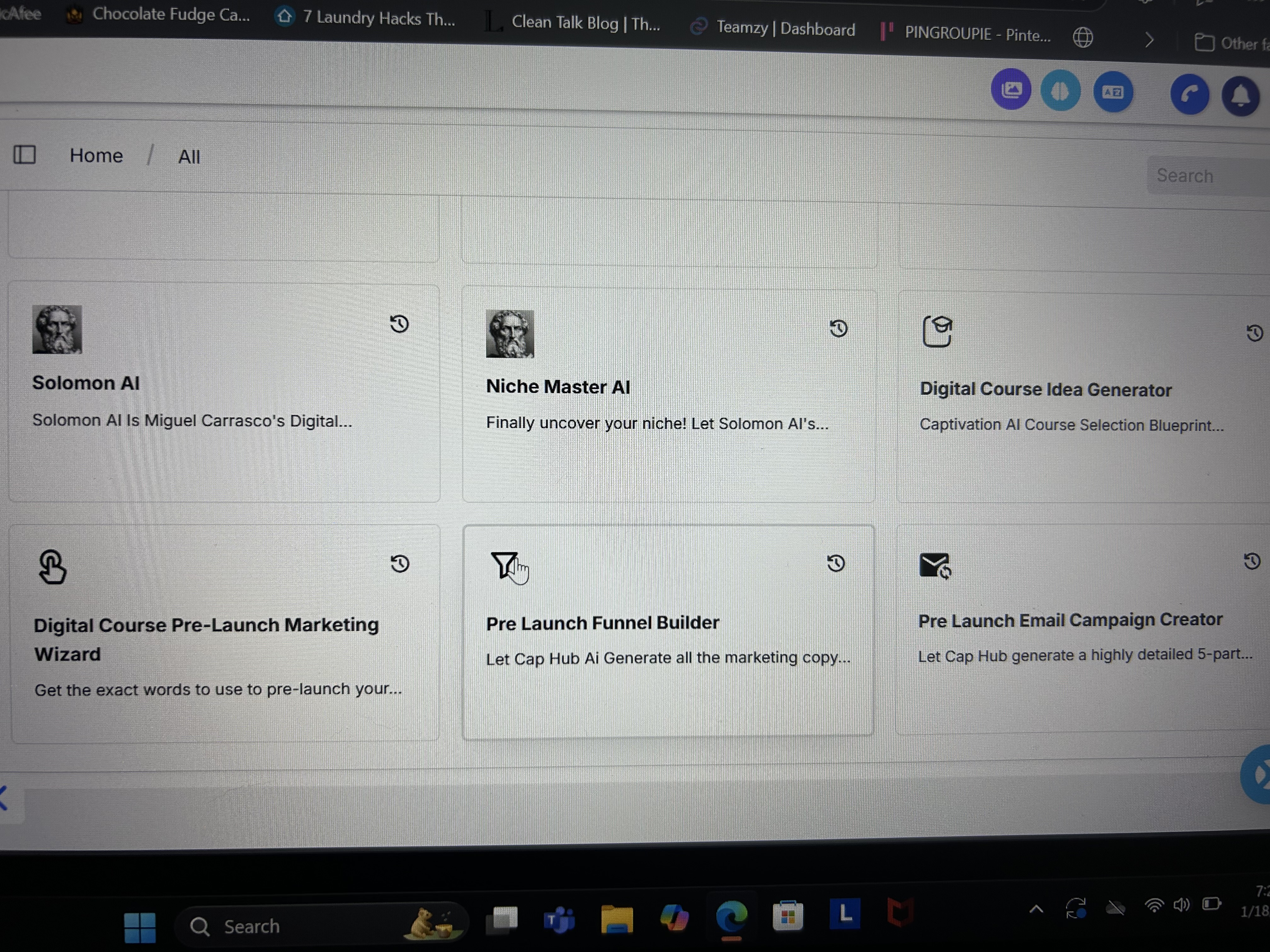Image resolution: width=1270 pixels, height=952 pixels.
Task: Open the blue L app in taskbar
Action: 844,914
